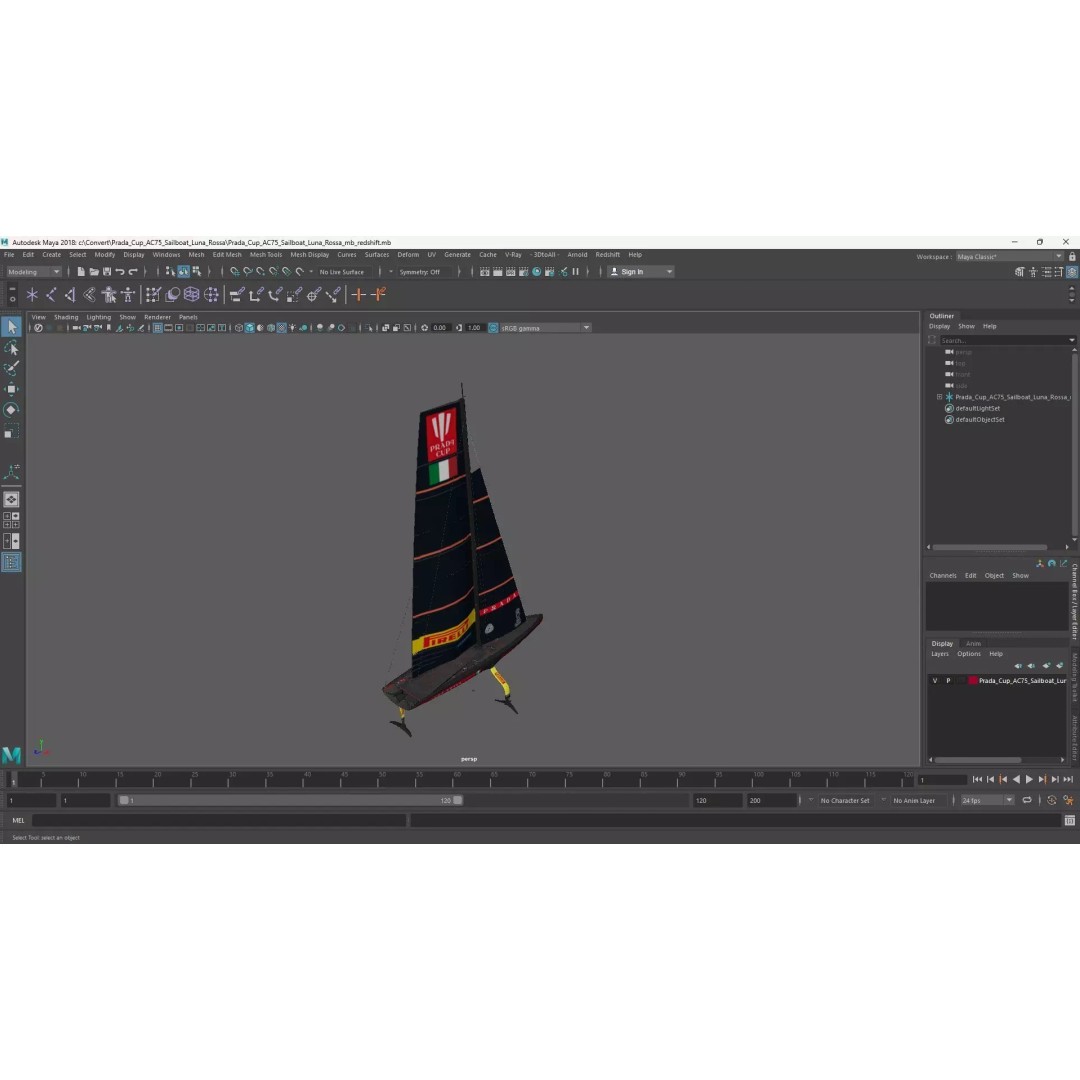
Task: Open the Mesh Tools menu
Action: point(265,254)
